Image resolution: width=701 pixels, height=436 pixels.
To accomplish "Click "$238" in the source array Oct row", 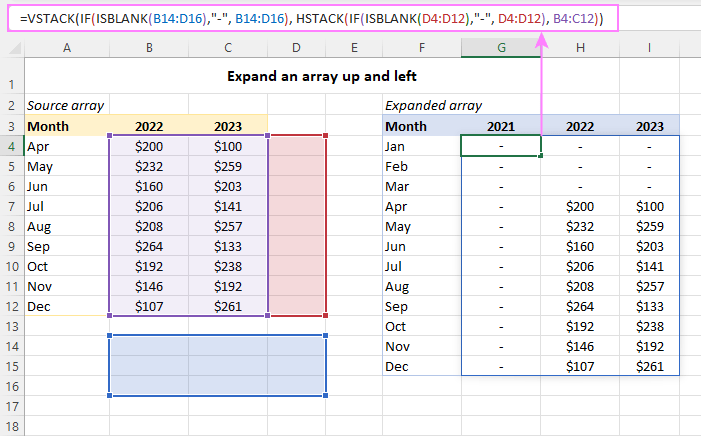I will pyautogui.click(x=228, y=267).
